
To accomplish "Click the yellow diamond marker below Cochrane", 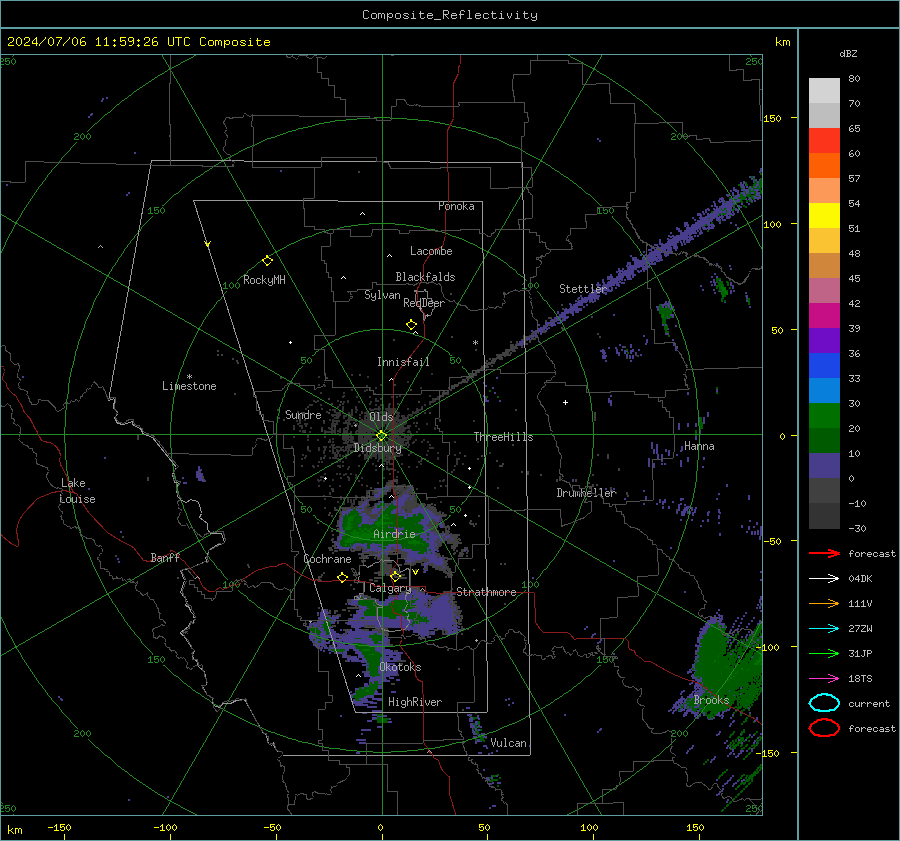I will coord(342,577).
